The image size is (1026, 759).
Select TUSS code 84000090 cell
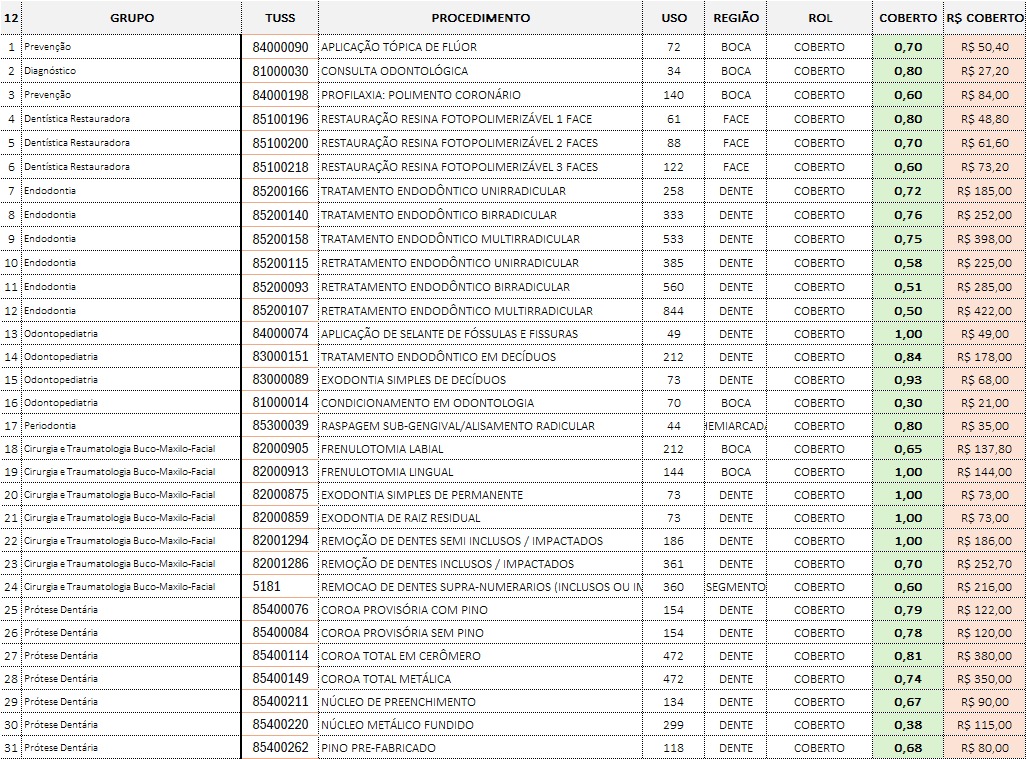coord(280,47)
